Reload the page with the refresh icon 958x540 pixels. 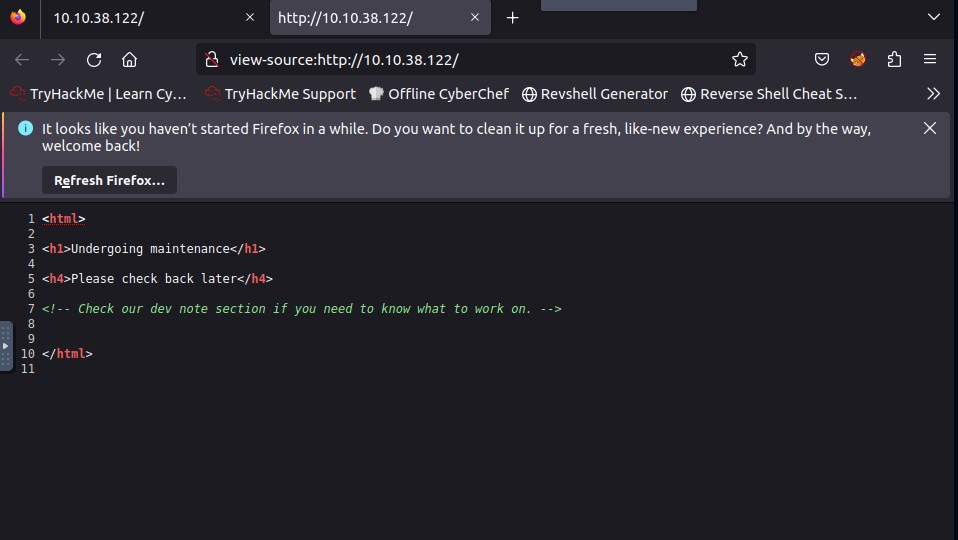94,60
